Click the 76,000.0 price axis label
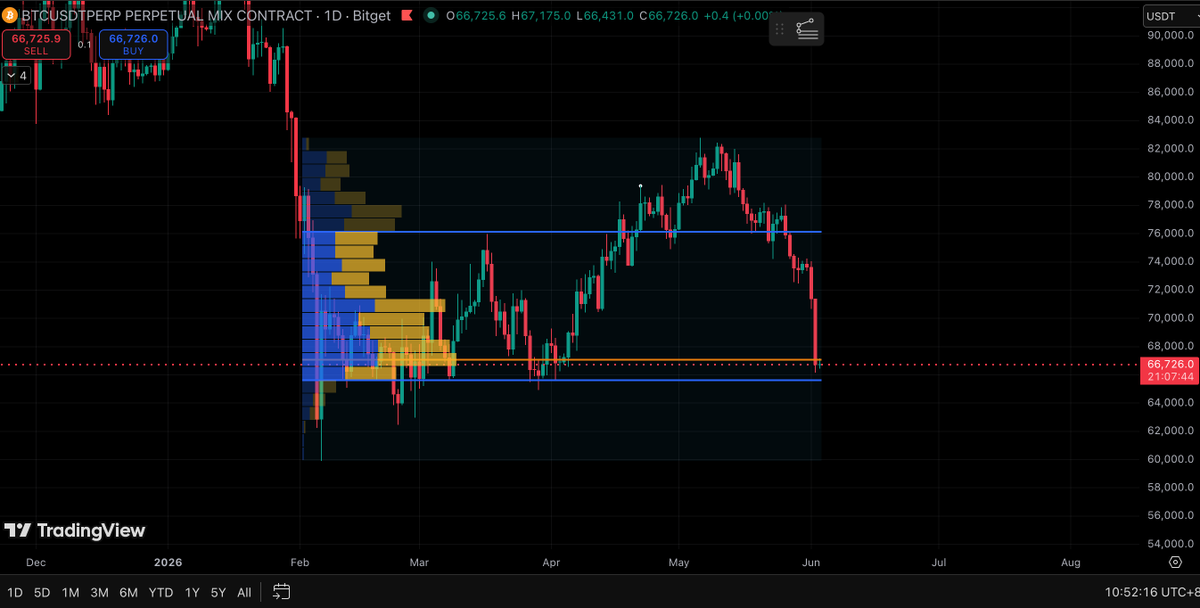This screenshot has width=1200, height=608. pyautogui.click(x=1169, y=233)
